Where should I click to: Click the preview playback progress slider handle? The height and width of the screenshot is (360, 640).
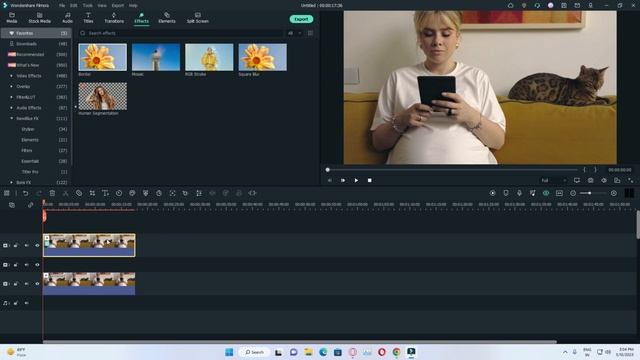(327, 170)
